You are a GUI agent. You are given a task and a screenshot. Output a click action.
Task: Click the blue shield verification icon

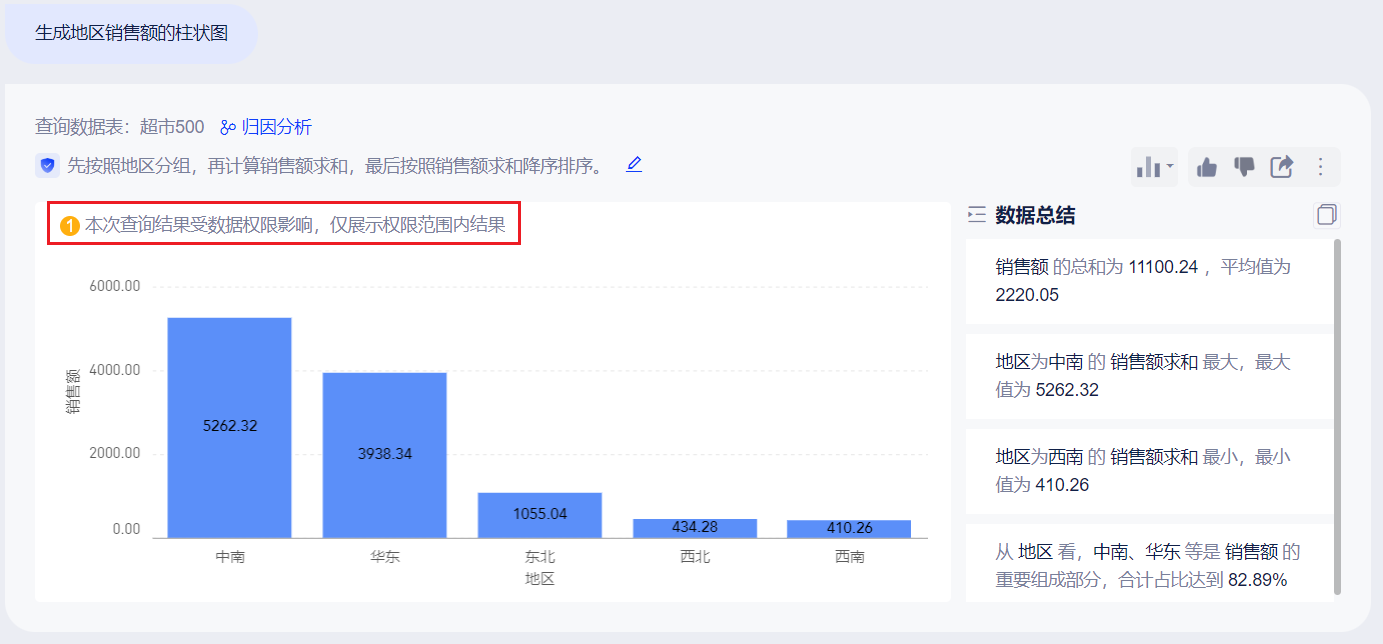tap(47, 166)
